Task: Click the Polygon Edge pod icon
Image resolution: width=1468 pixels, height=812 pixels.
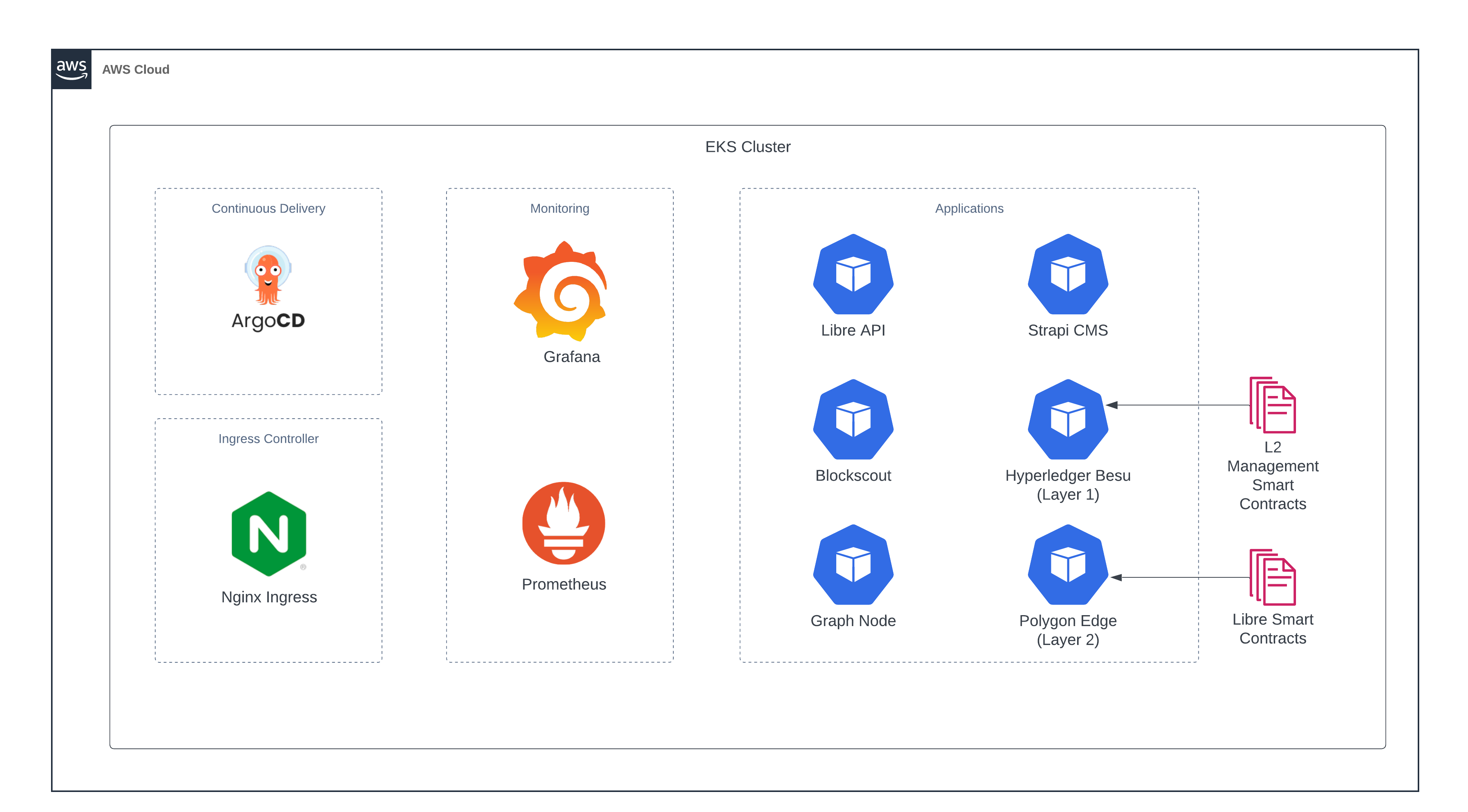Action: (1067, 565)
